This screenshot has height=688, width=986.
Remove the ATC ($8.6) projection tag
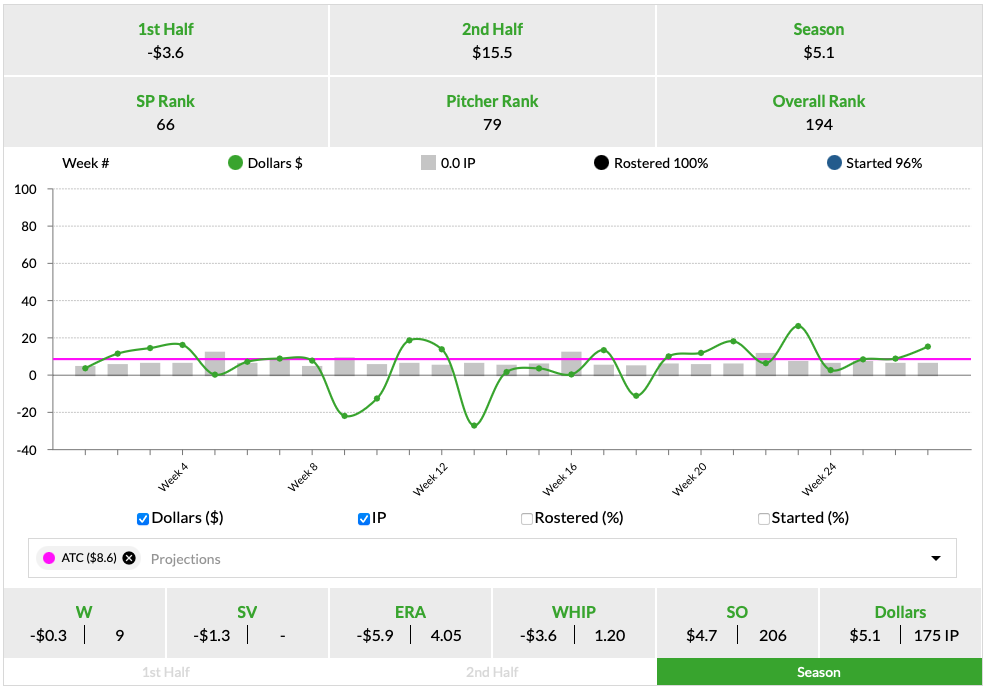(129, 558)
